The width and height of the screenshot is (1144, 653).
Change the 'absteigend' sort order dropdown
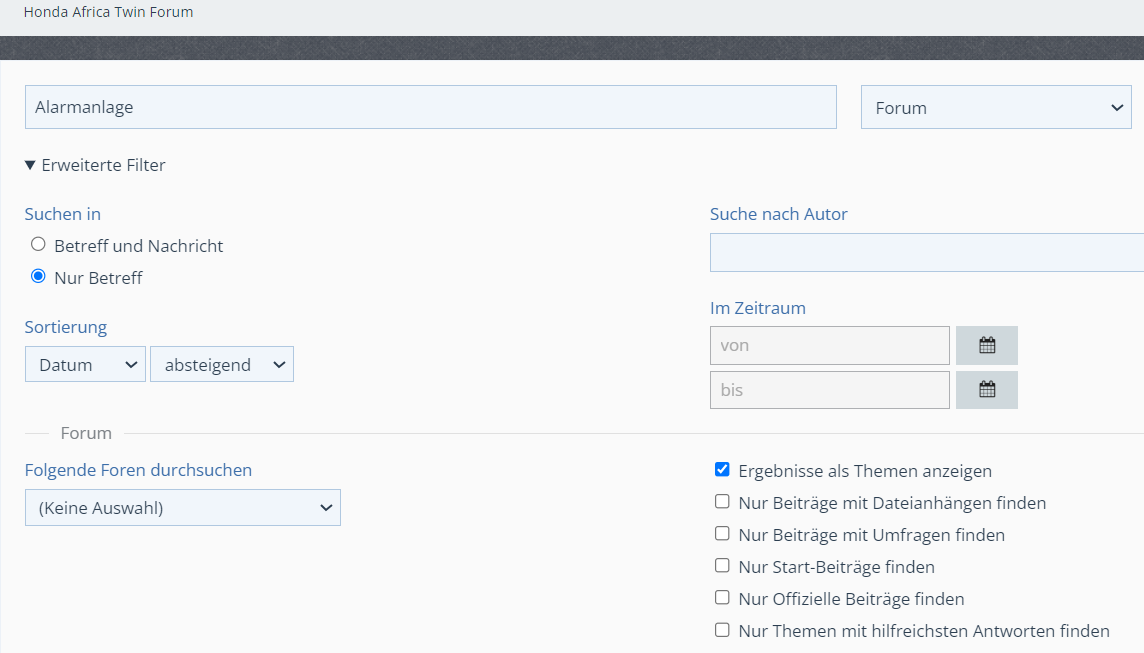coord(221,364)
